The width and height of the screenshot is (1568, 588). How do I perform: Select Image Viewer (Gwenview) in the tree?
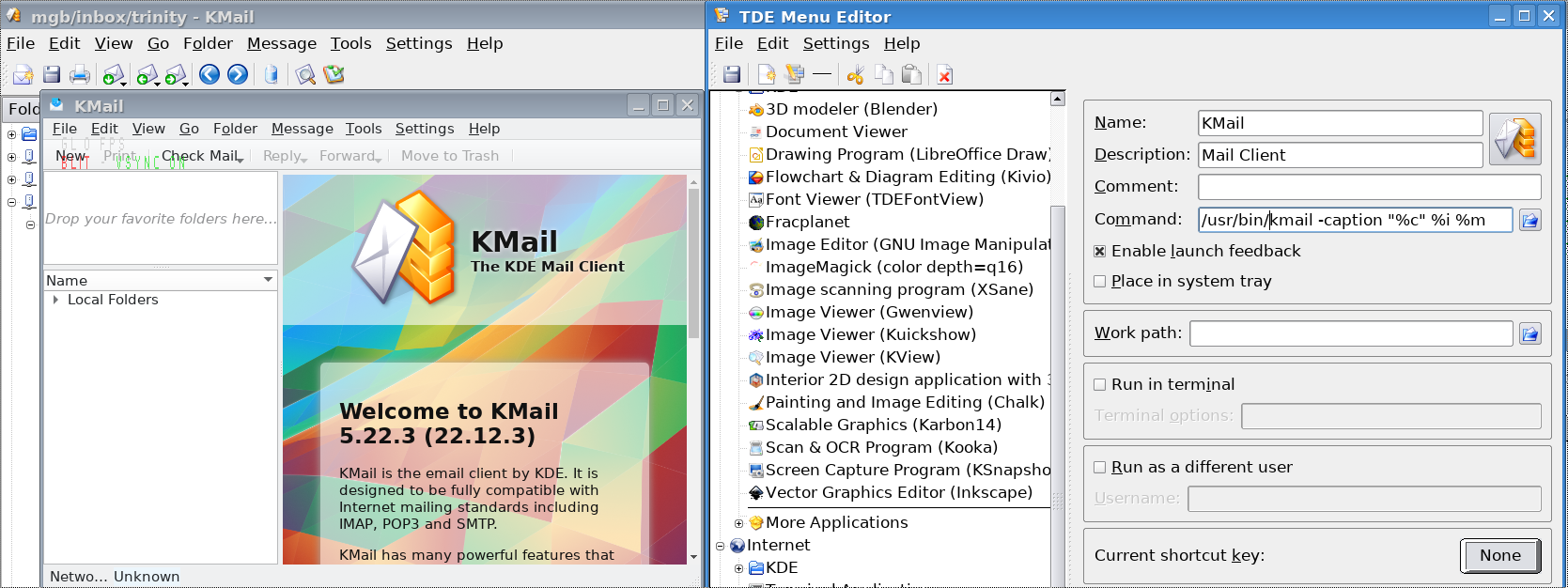pyautogui.click(x=869, y=313)
